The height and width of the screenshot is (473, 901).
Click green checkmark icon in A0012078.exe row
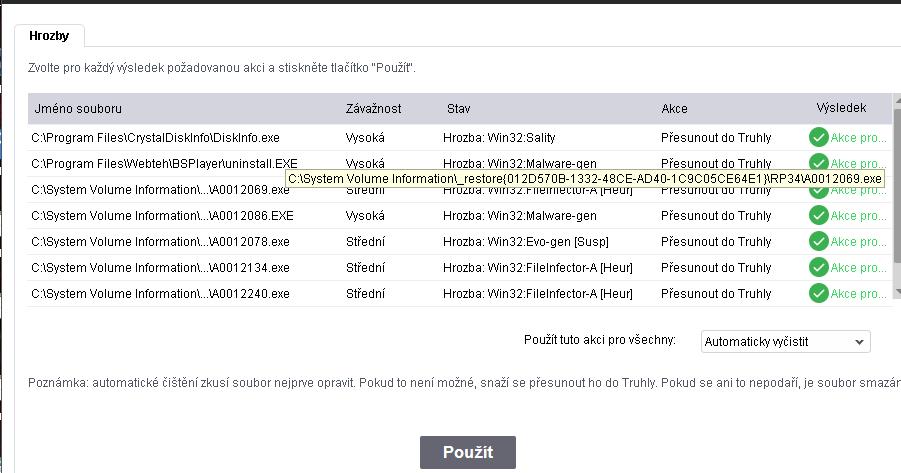tap(818, 241)
